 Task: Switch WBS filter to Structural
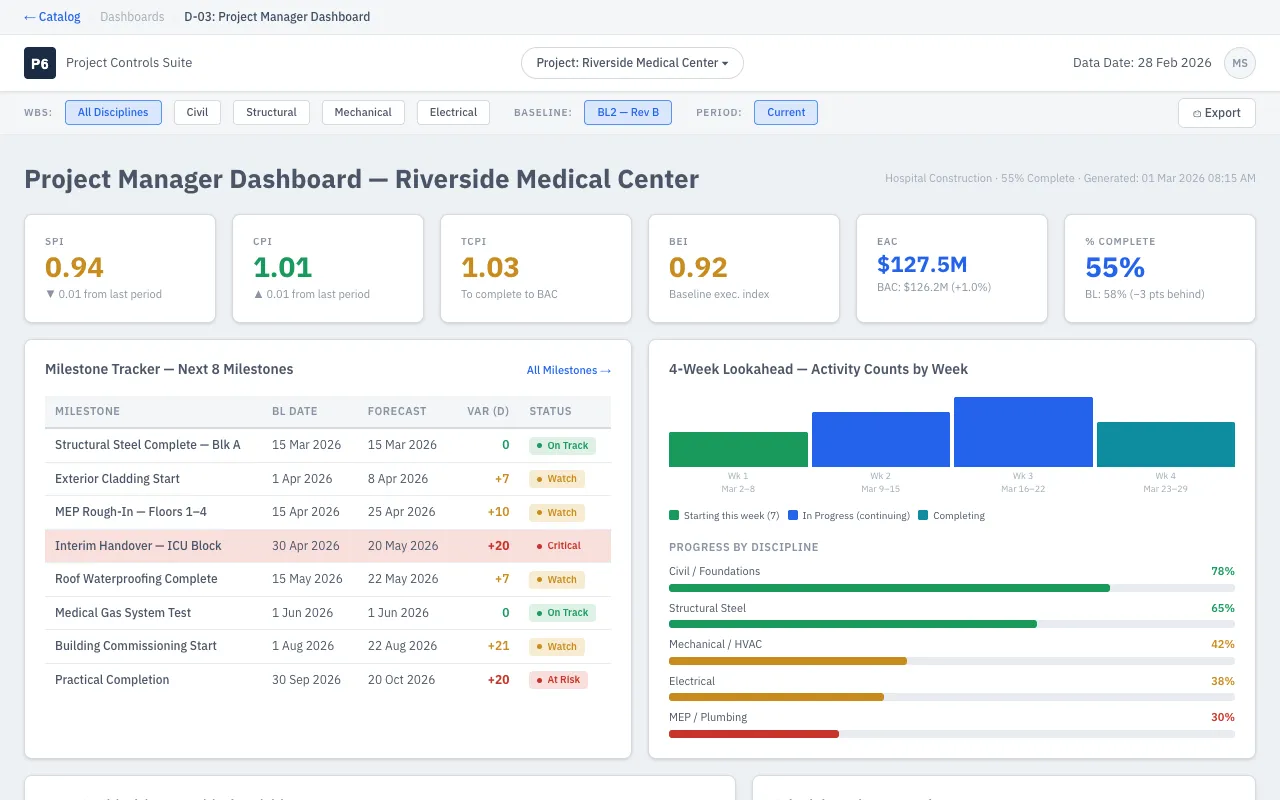[x=271, y=113]
